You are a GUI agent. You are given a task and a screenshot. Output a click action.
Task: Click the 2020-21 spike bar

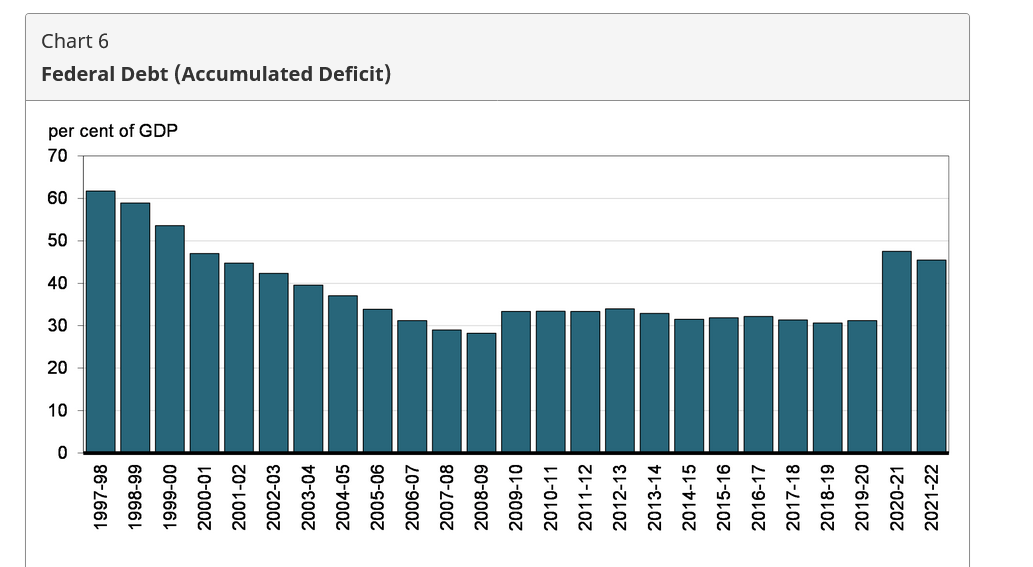click(x=897, y=352)
